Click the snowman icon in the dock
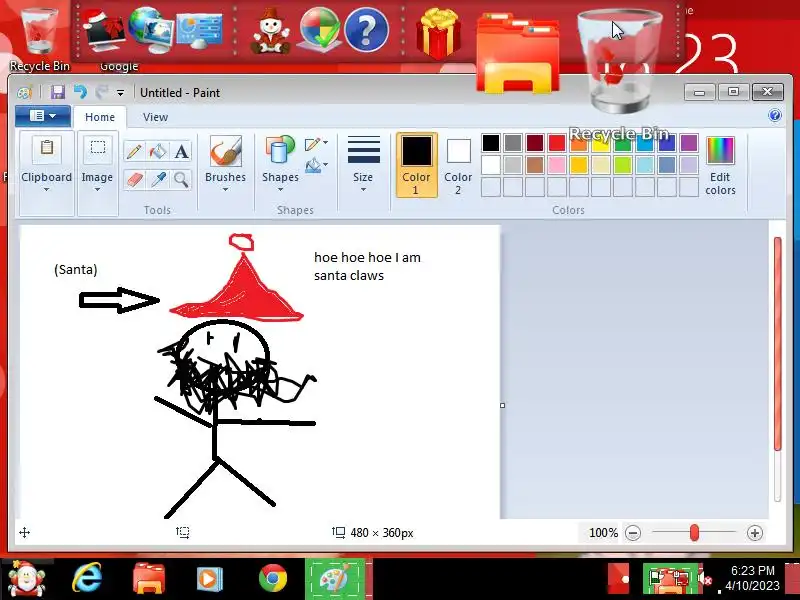The height and width of the screenshot is (600, 800). coord(270,31)
